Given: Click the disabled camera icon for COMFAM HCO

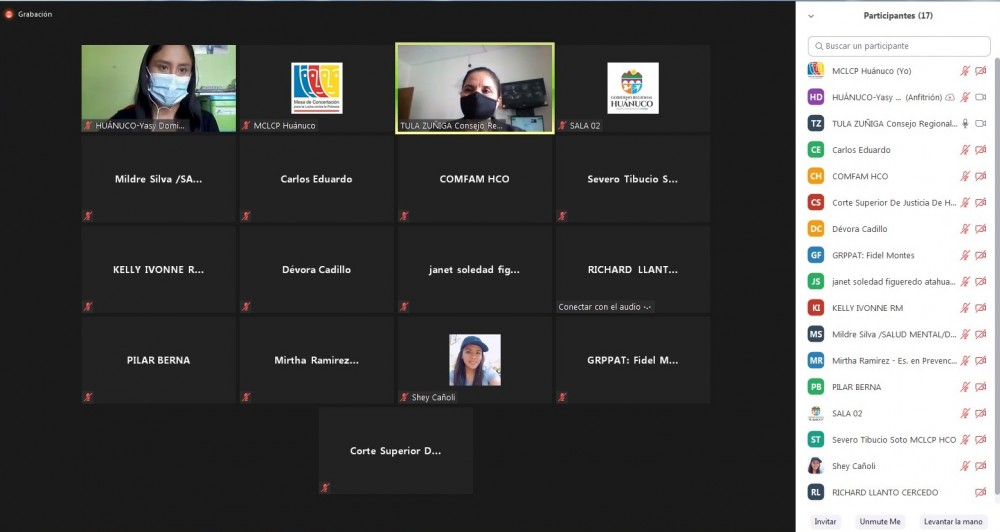Looking at the screenshot, I should [981, 176].
